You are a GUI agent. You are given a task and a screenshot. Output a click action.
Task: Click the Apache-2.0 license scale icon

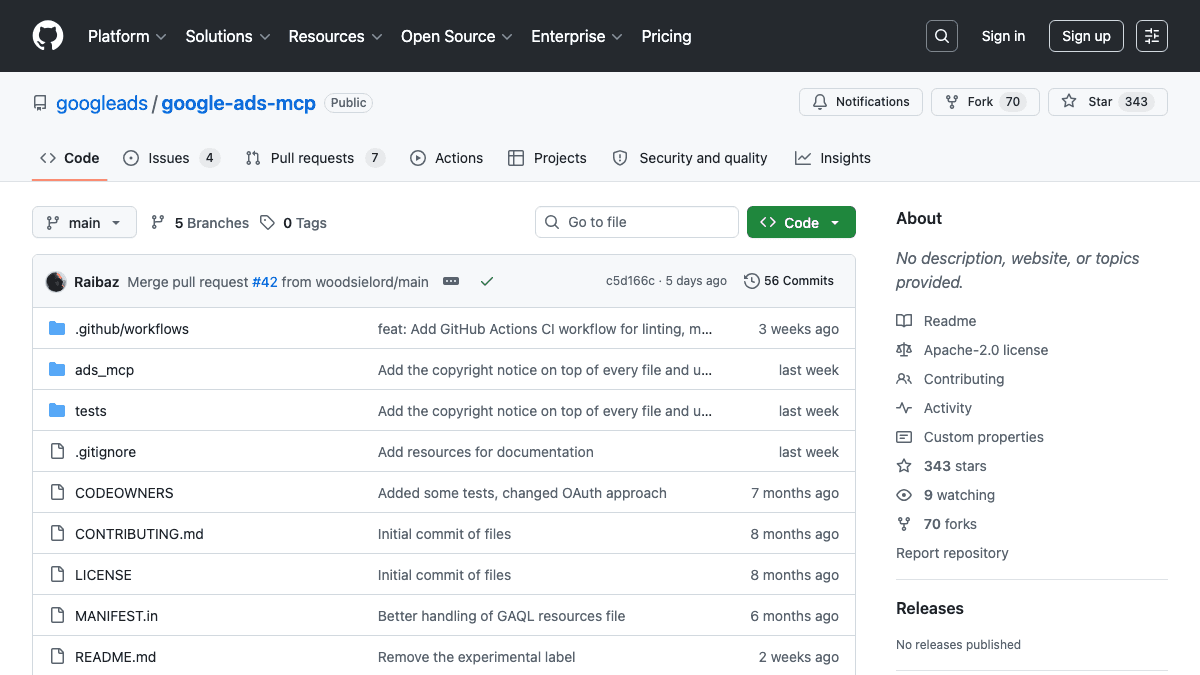(904, 350)
